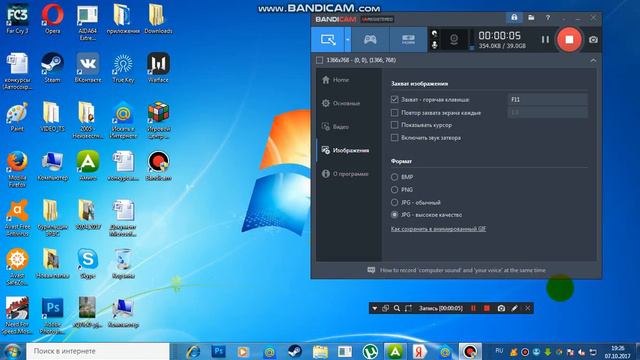Click the Far Cry 3 desktop icon
This screenshot has height=360, width=640.
point(17,19)
